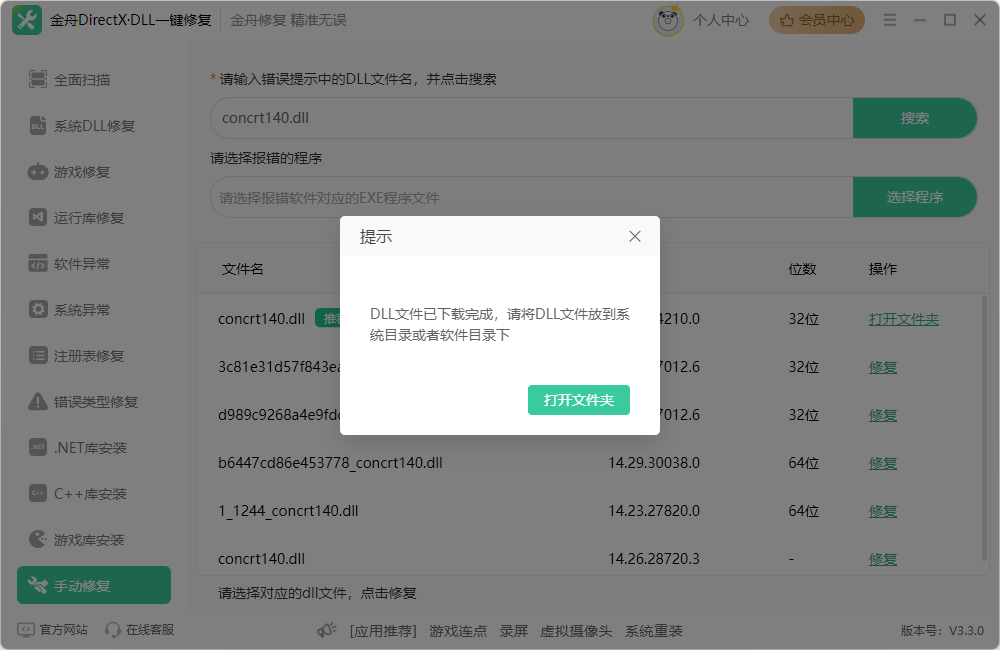
Task: Open the 会员中心 membership button
Action: pos(817,20)
